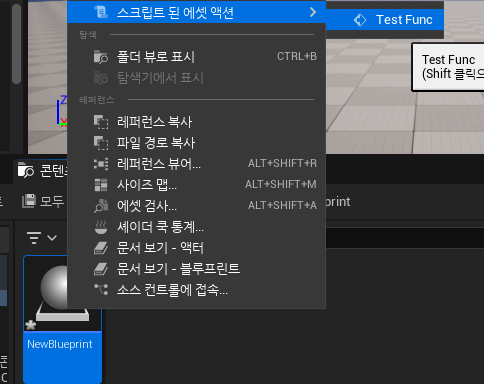Open 셰이더 쿡 통계...

point(196,227)
